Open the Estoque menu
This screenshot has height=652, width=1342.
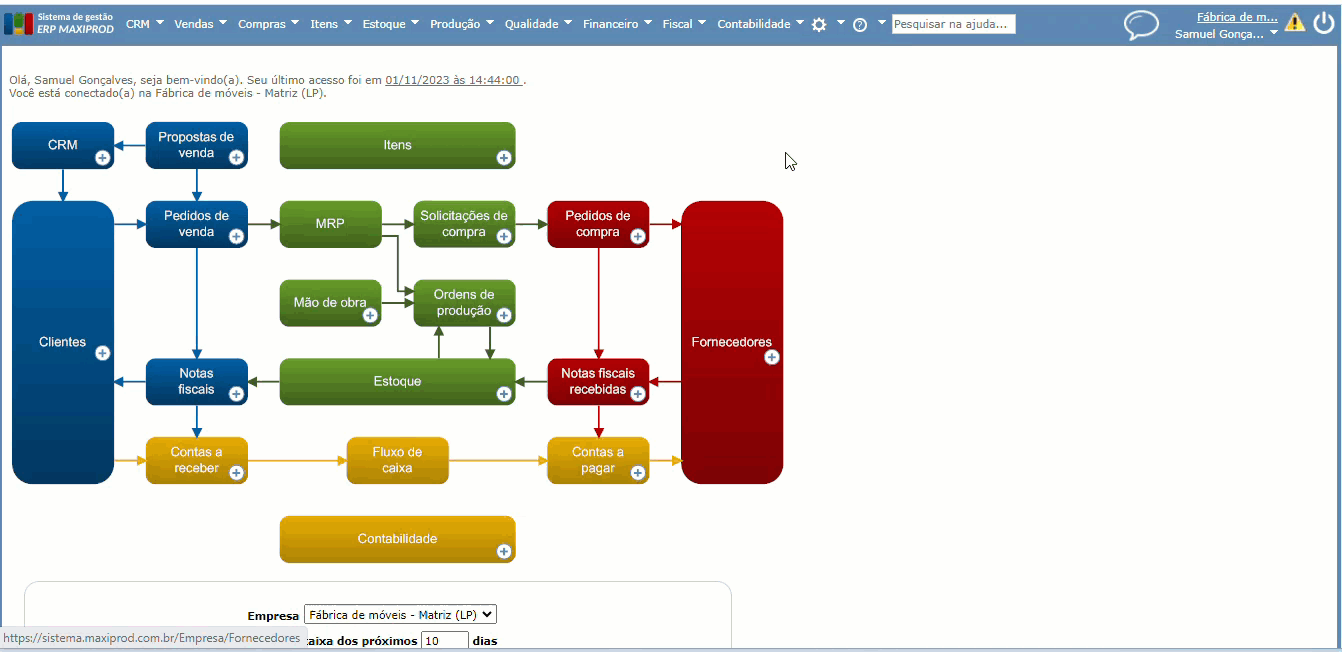tap(391, 24)
